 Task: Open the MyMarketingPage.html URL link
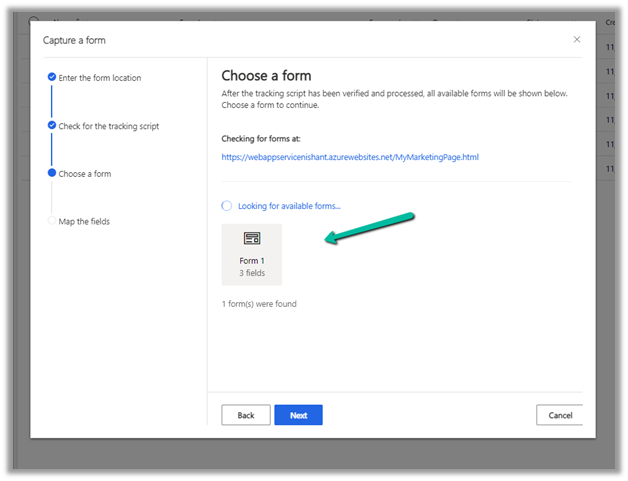click(x=350, y=157)
